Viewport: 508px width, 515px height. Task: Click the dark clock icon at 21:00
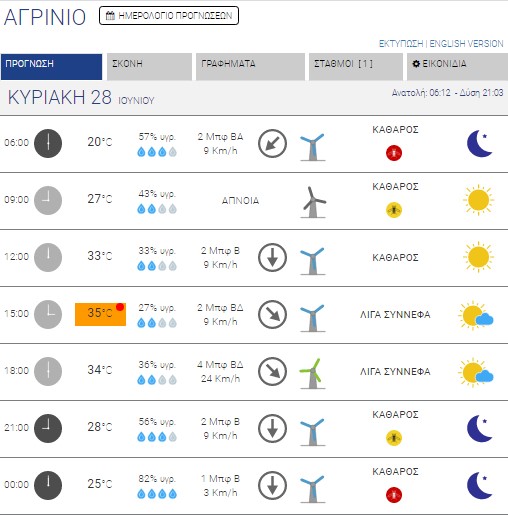(x=48, y=428)
